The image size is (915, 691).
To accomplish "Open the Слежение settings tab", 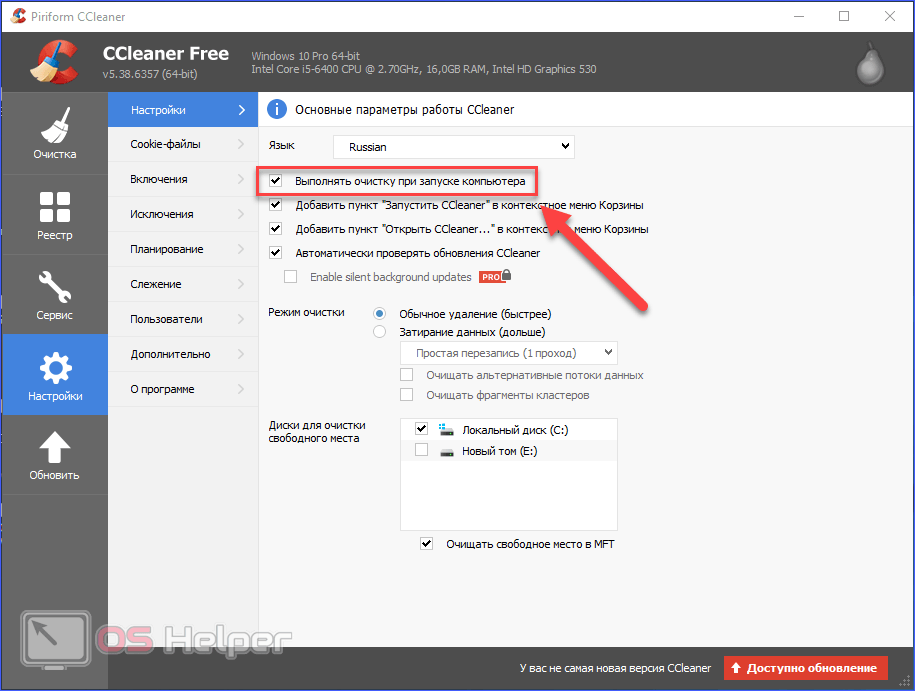I will coord(183,284).
